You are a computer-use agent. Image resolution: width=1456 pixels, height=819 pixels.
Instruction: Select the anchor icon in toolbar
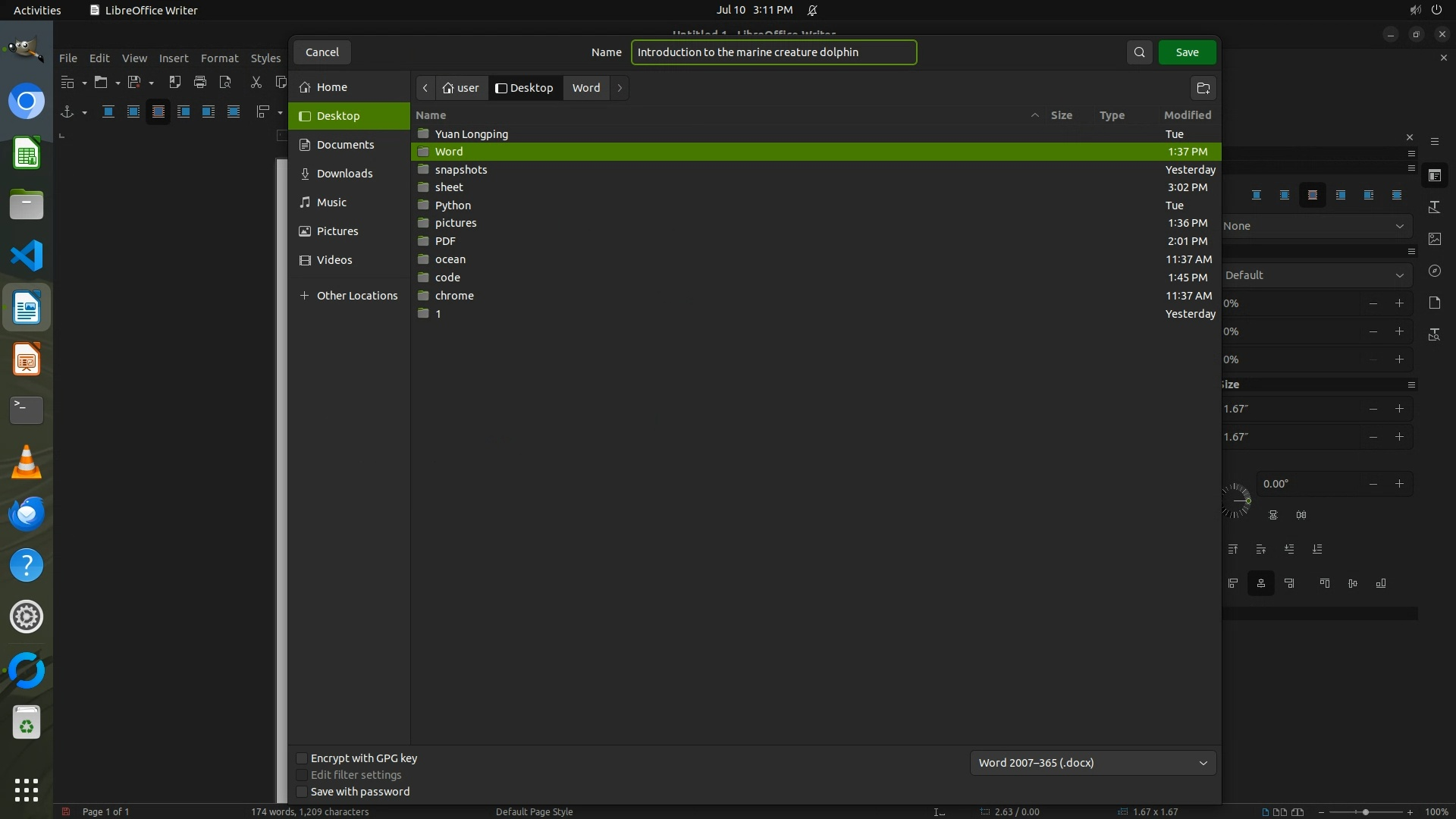point(67,111)
